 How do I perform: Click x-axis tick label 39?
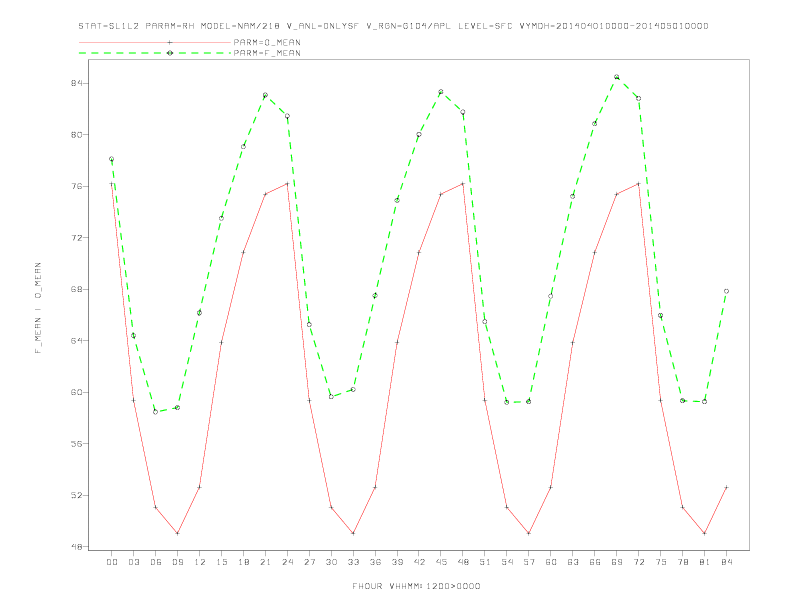coord(398,562)
